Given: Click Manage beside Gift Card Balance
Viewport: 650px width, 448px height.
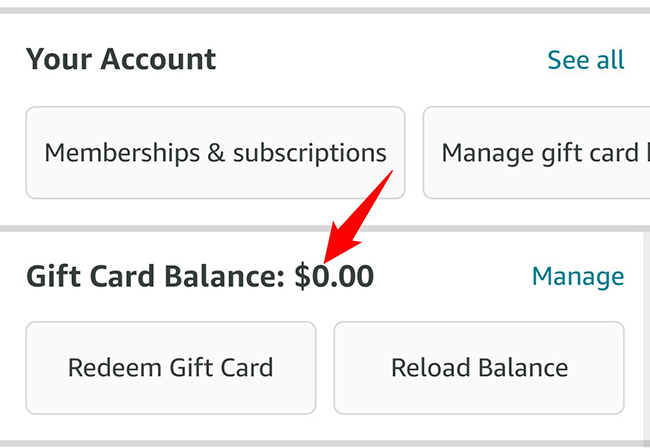Looking at the screenshot, I should pos(577,276).
